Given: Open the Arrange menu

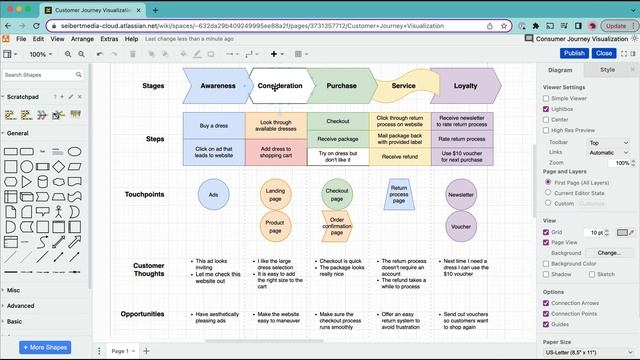Looking at the screenshot, I should coord(82,39).
